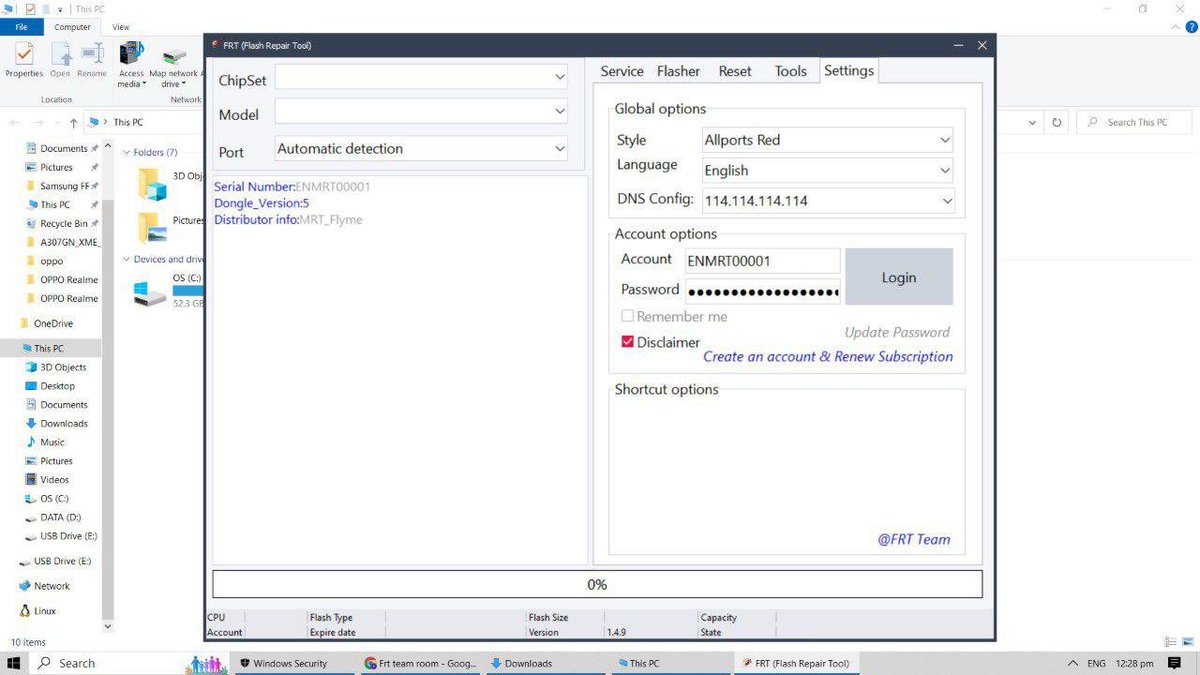
Task: Open Create an account & Renew Subscription link
Action: coord(828,356)
